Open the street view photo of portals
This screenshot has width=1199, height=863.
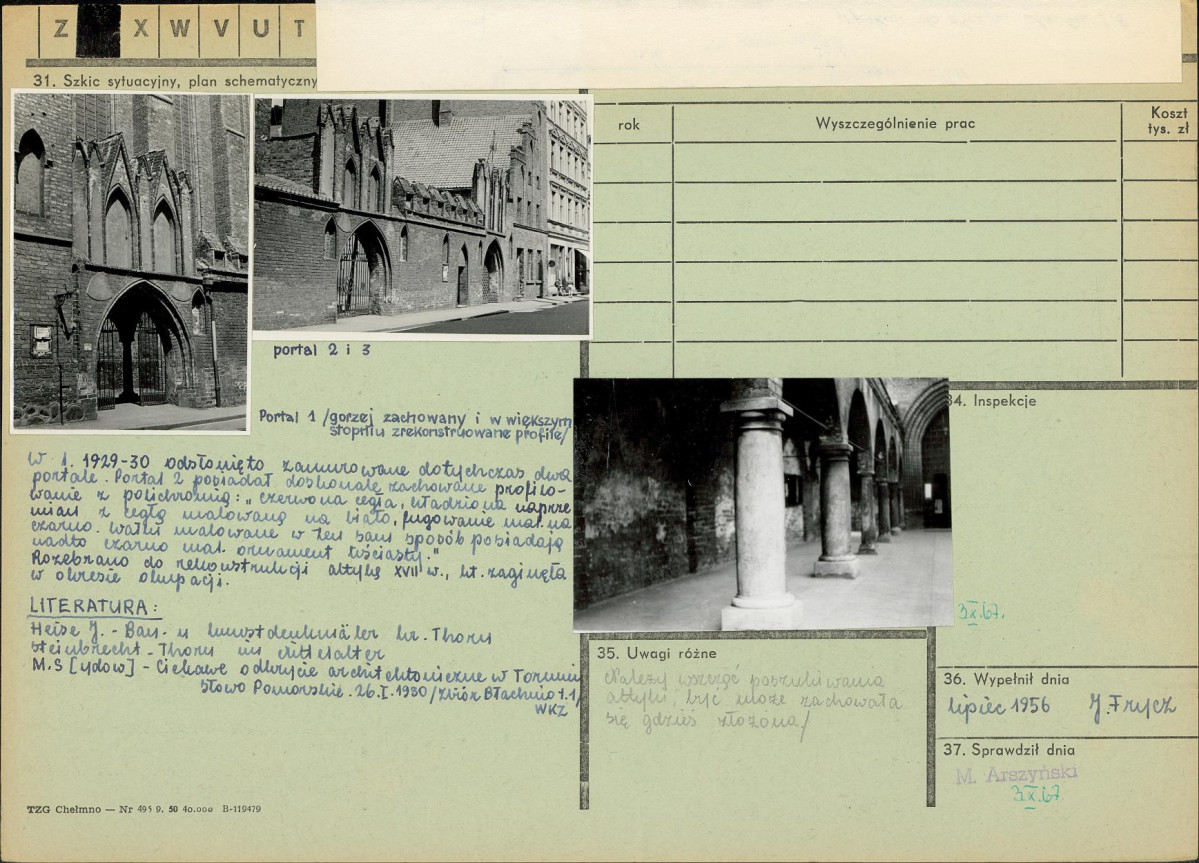point(421,216)
